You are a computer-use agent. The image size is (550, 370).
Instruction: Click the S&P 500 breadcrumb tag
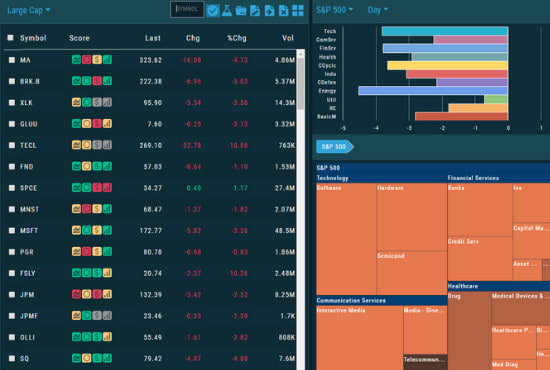click(335, 147)
